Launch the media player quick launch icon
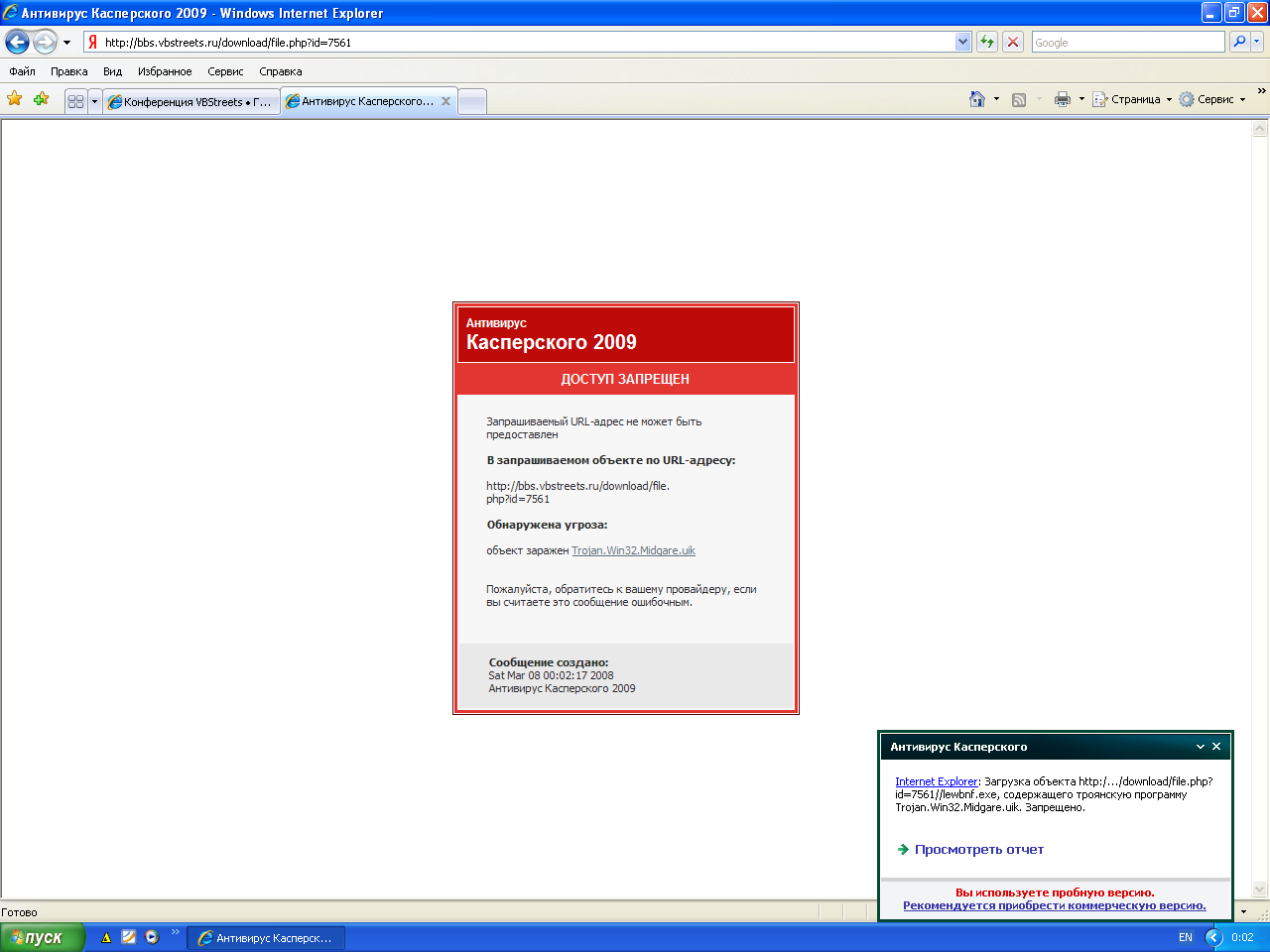This screenshot has width=1270, height=952. pyautogui.click(x=152, y=937)
